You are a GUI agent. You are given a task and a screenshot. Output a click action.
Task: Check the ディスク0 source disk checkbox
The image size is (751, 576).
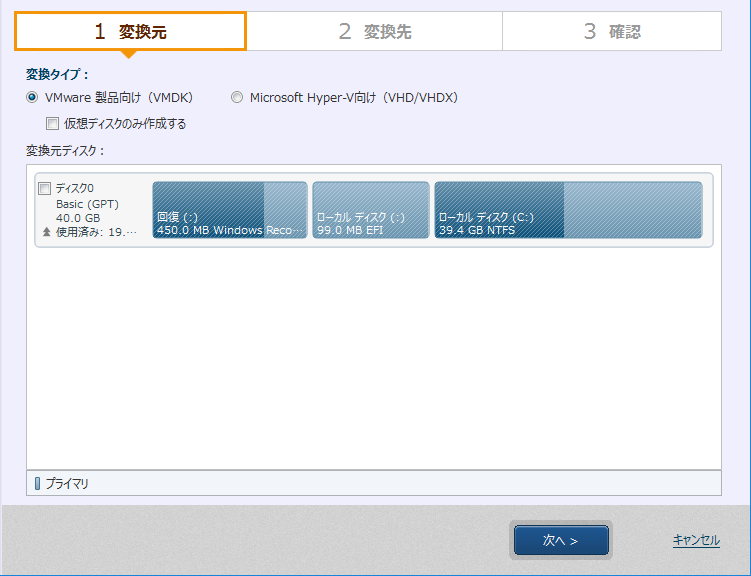point(44,188)
